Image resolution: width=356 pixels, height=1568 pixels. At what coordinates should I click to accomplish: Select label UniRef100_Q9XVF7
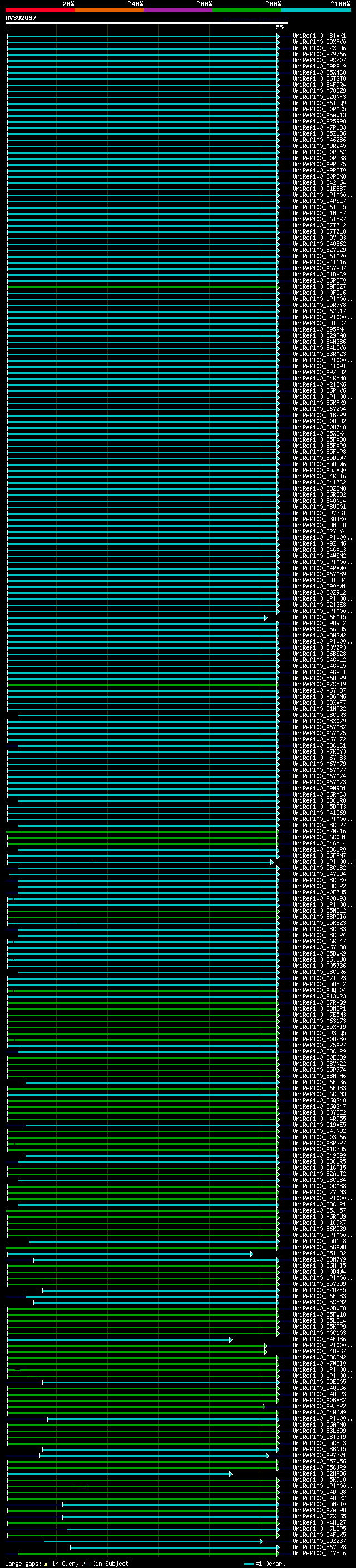pos(319,703)
